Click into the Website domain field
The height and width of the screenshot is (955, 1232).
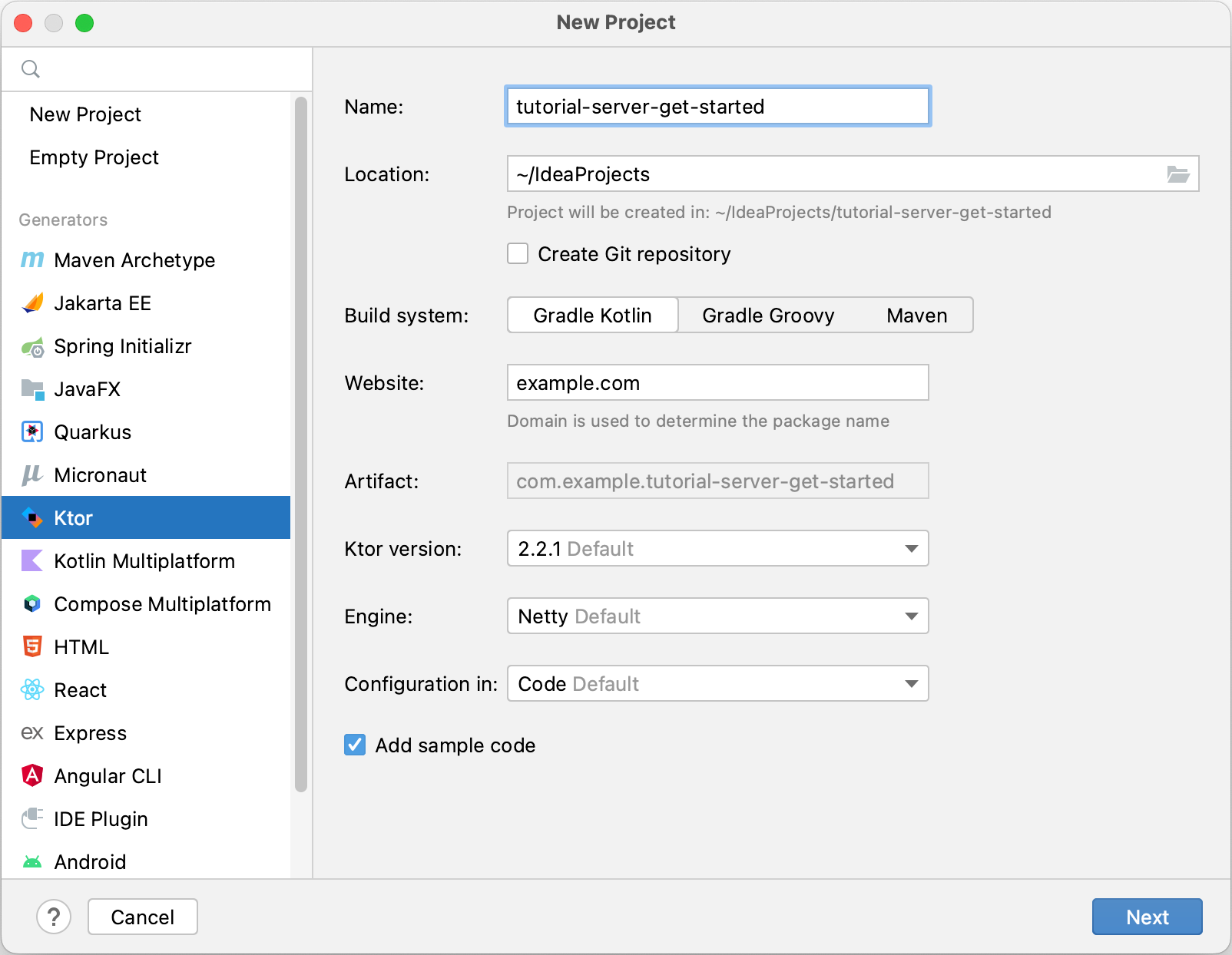pos(718,383)
